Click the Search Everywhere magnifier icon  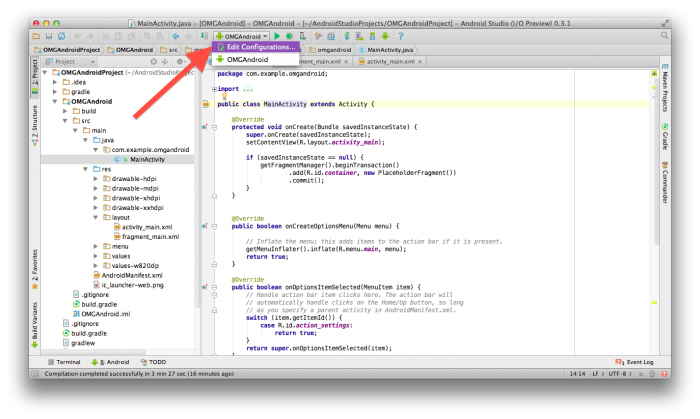664,36
